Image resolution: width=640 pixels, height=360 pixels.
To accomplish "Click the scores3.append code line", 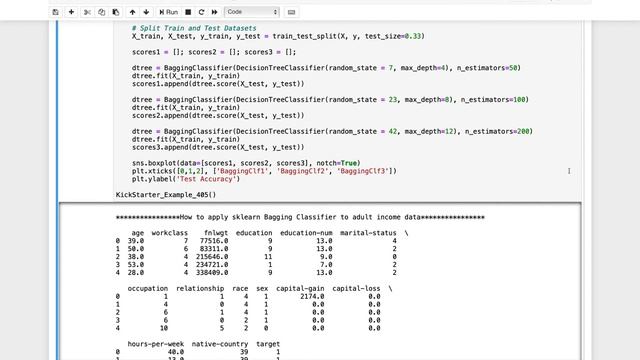I will pos(218,148).
